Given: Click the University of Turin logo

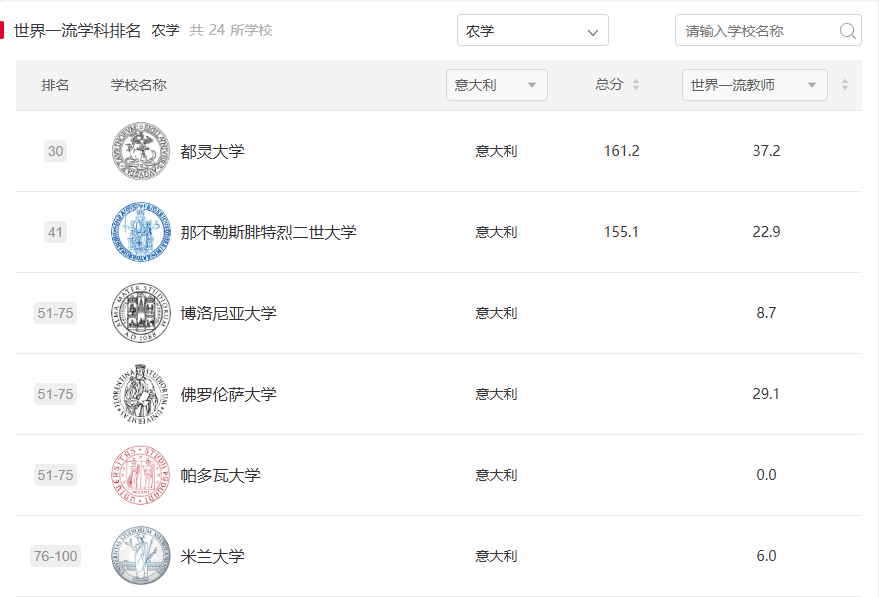Looking at the screenshot, I should click(141, 151).
